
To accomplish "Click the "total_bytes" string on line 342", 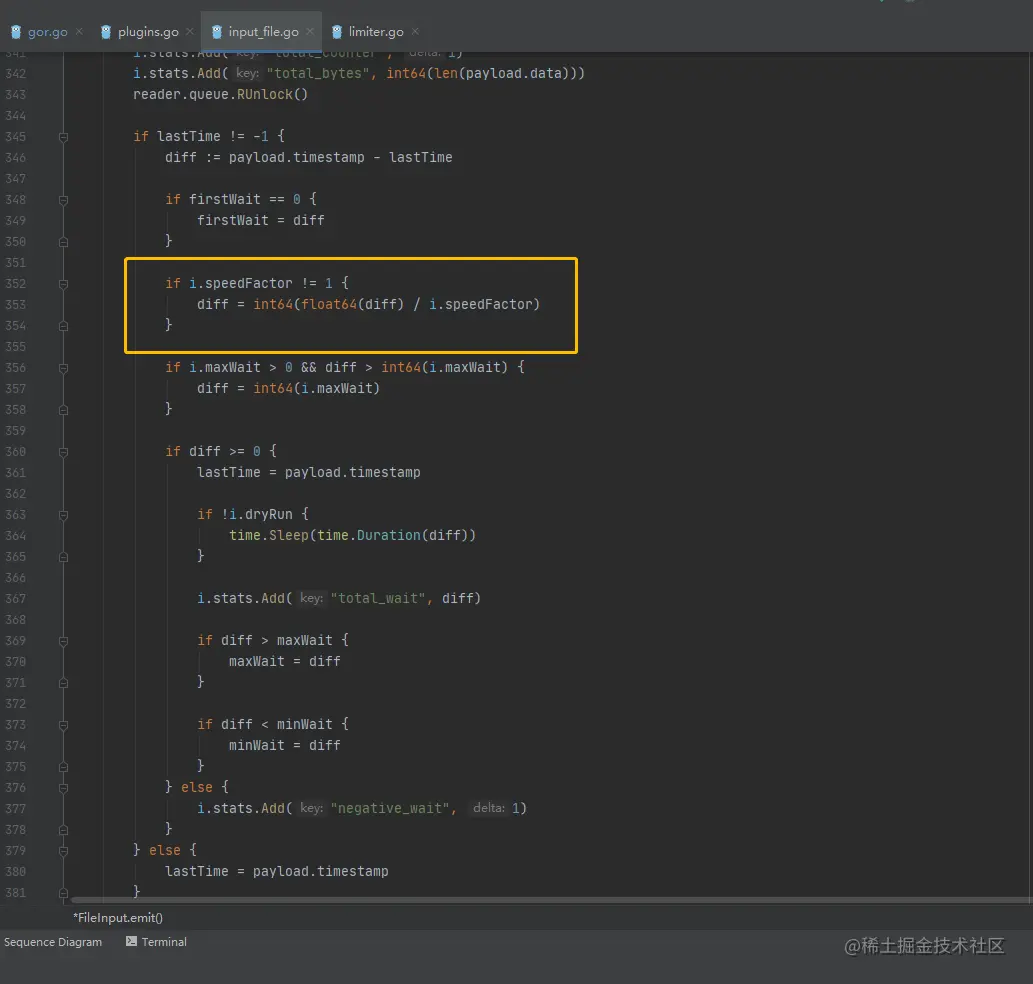I will tap(318, 74).
